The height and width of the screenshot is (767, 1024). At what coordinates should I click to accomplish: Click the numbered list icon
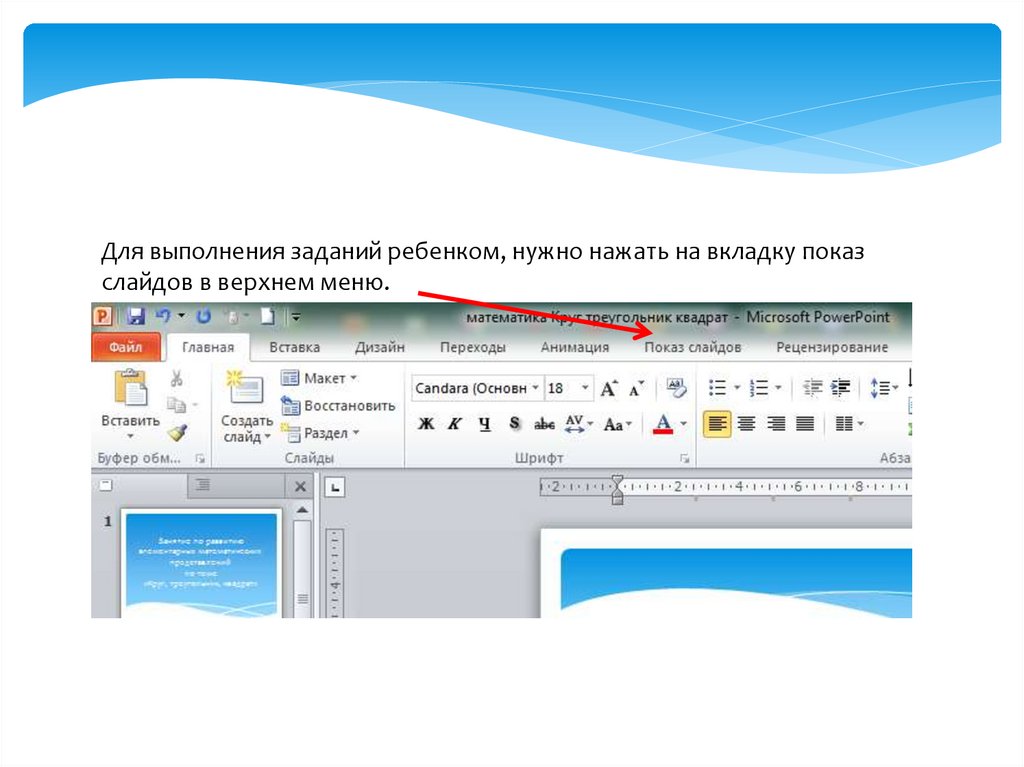pos(759,388)
